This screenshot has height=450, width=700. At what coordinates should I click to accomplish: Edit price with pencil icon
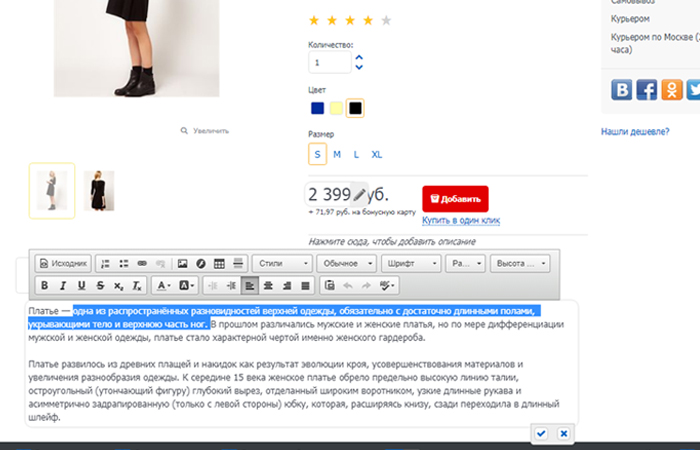point(359,195)
